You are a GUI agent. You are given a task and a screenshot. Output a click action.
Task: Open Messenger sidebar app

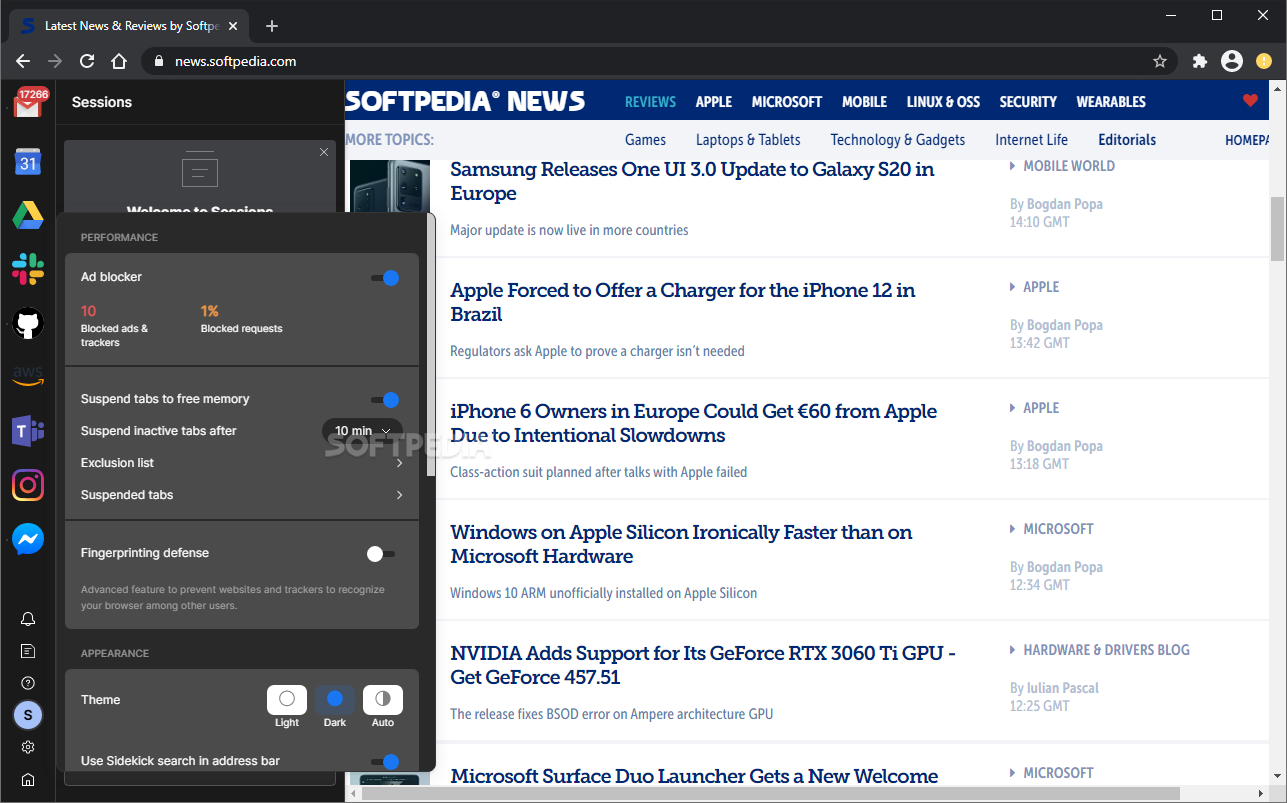point(28,539)
